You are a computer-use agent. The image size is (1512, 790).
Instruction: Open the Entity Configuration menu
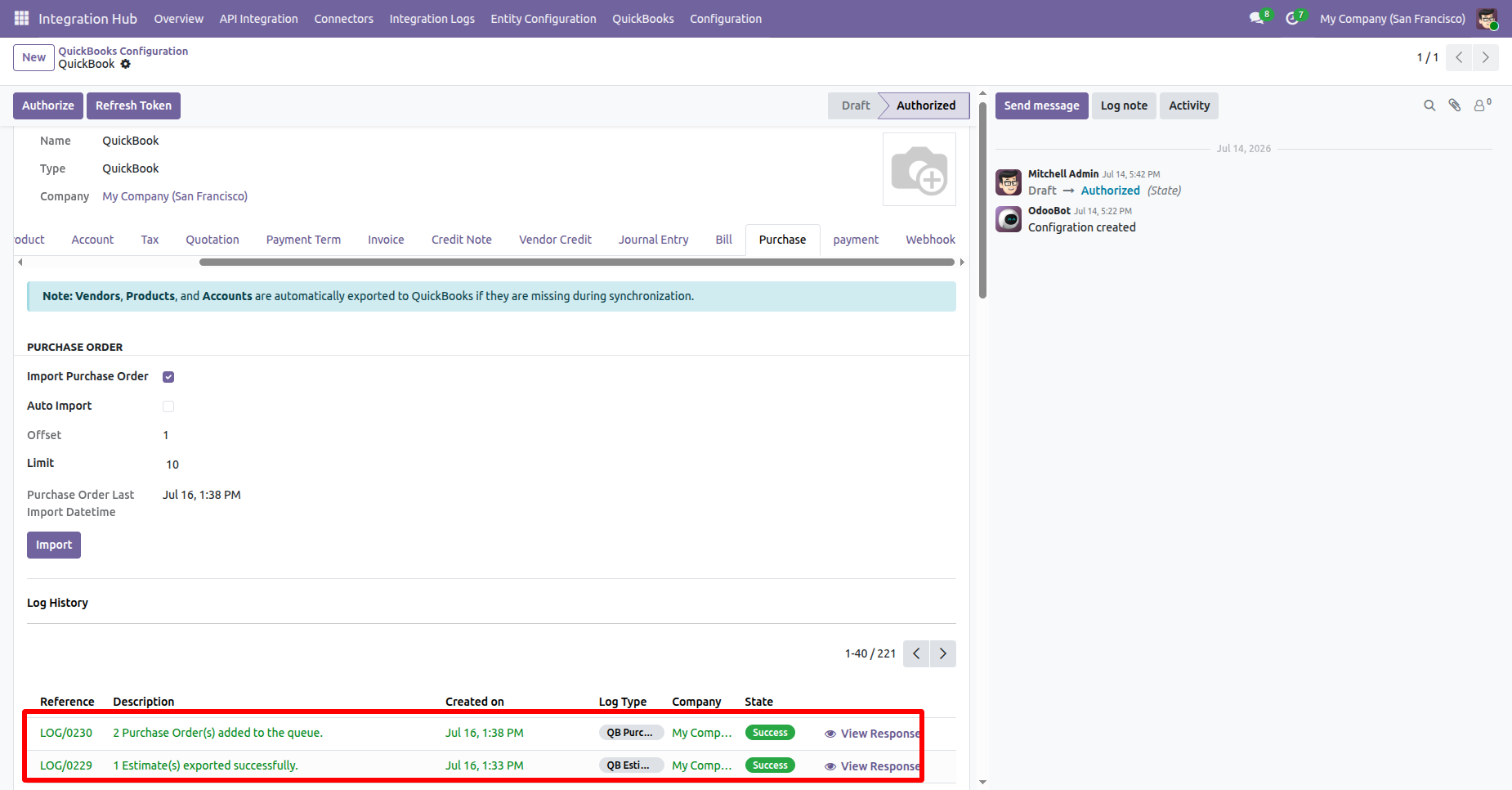click(x=544, y=19)
